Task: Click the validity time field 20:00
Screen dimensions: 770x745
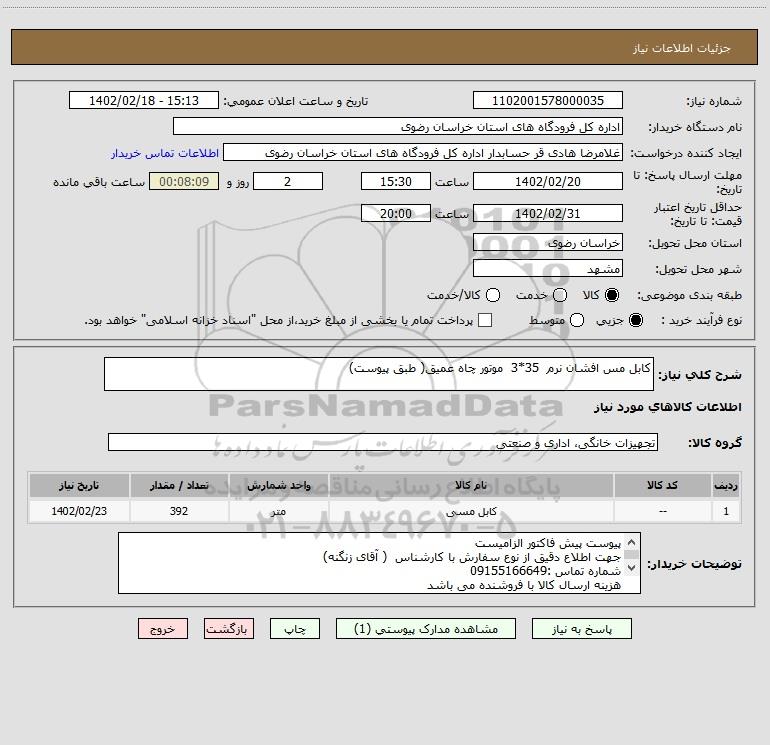Action: pos(396,213)
